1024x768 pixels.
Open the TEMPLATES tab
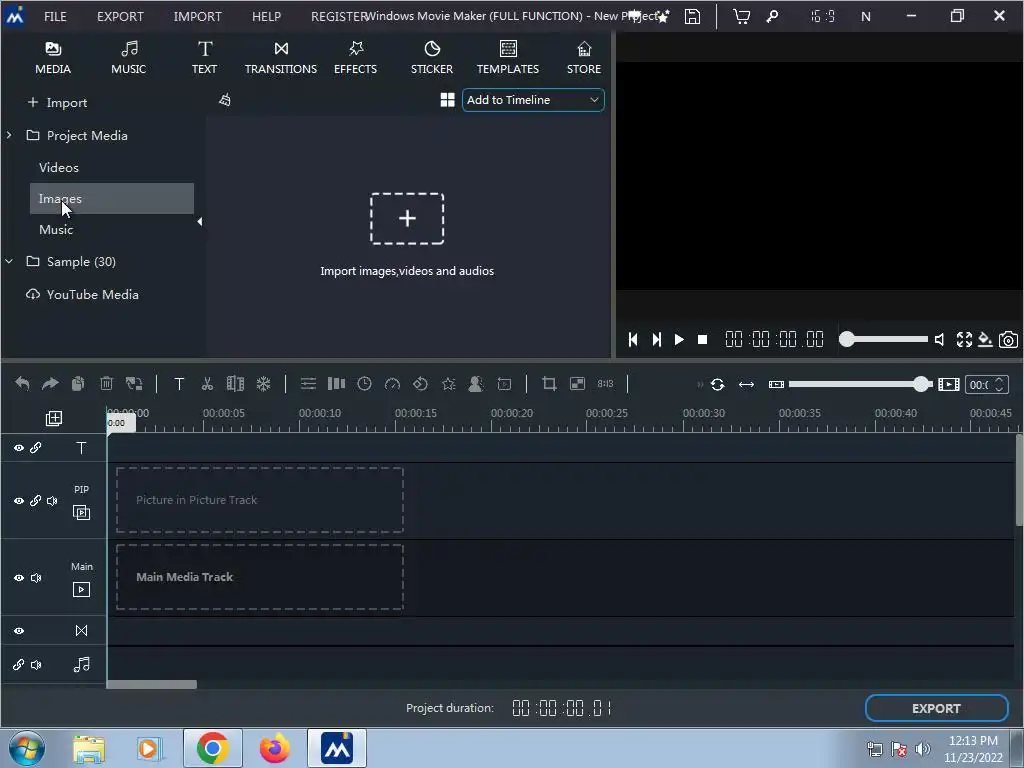508,57
